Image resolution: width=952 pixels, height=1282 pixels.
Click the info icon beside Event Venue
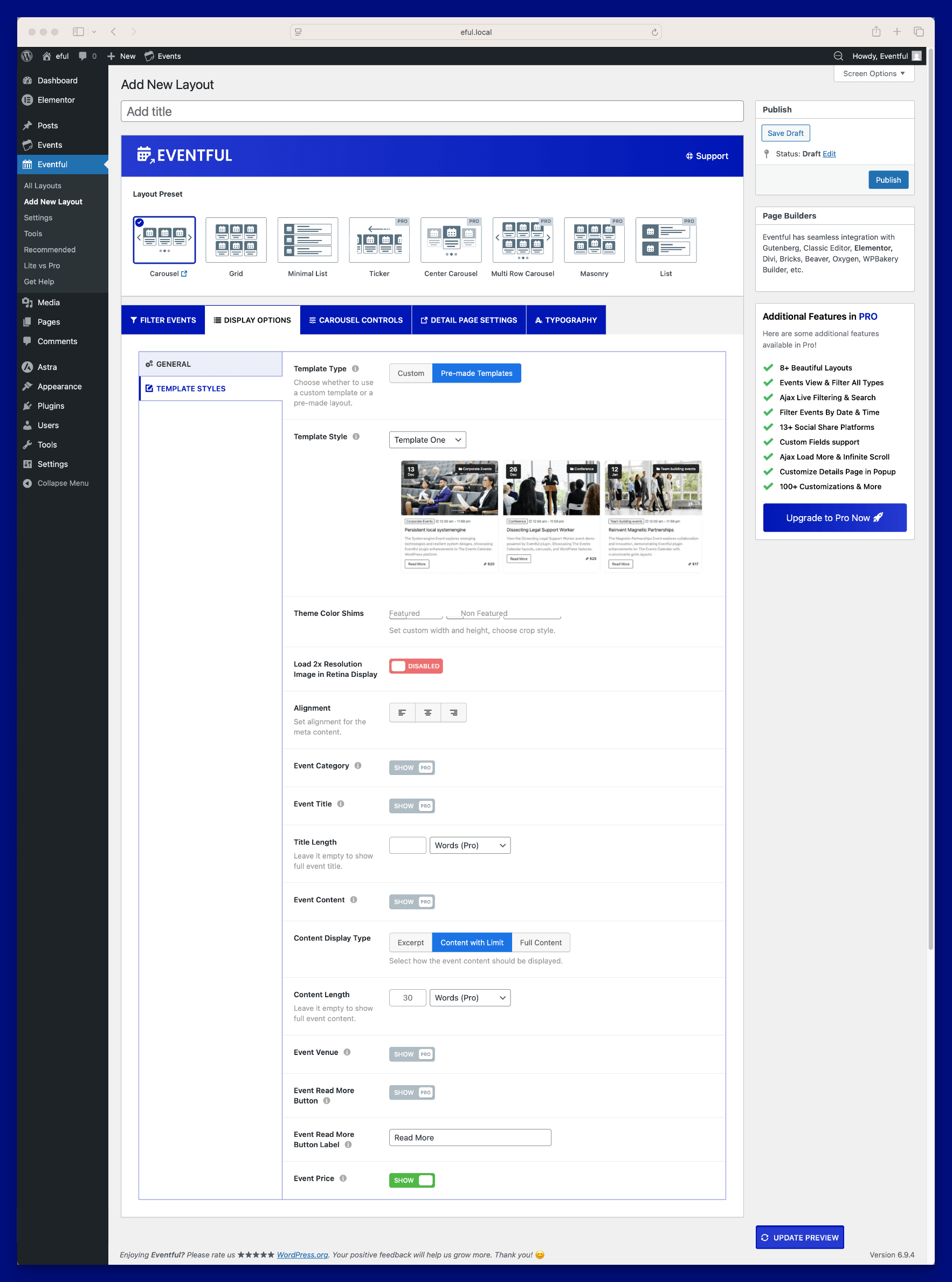tap(347, 1052)
